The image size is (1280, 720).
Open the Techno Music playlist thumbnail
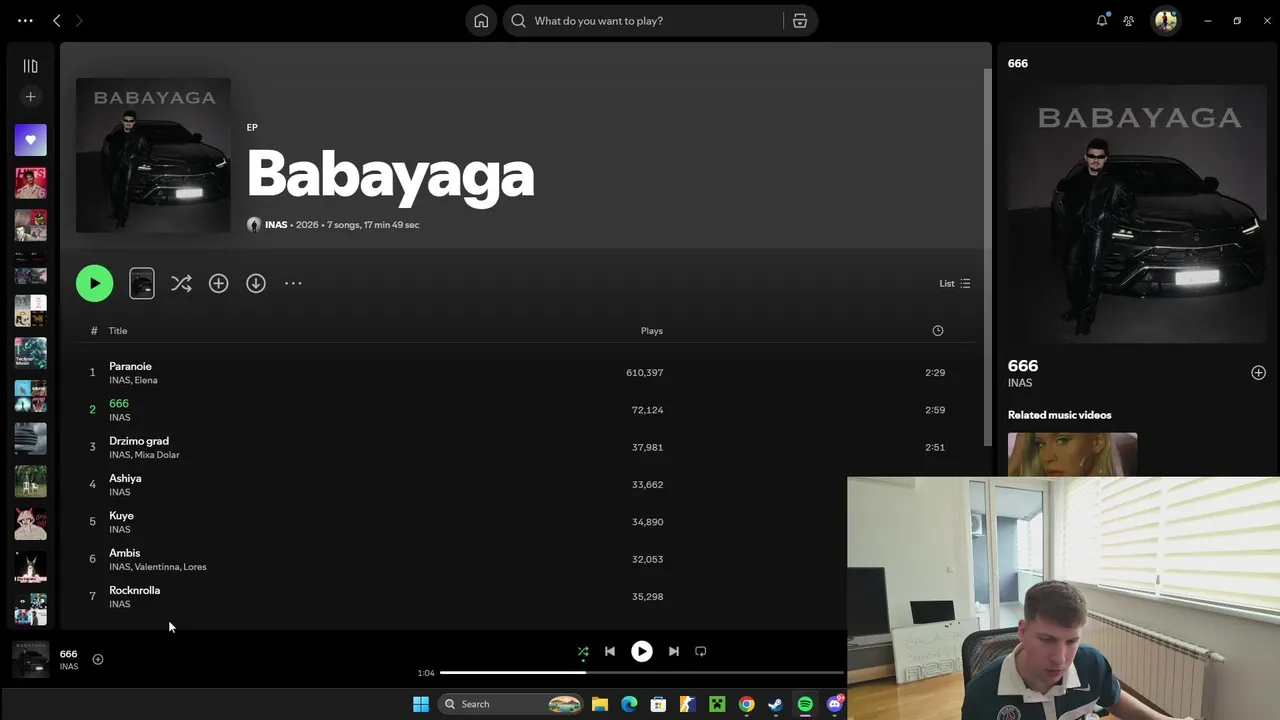[30, 353]
